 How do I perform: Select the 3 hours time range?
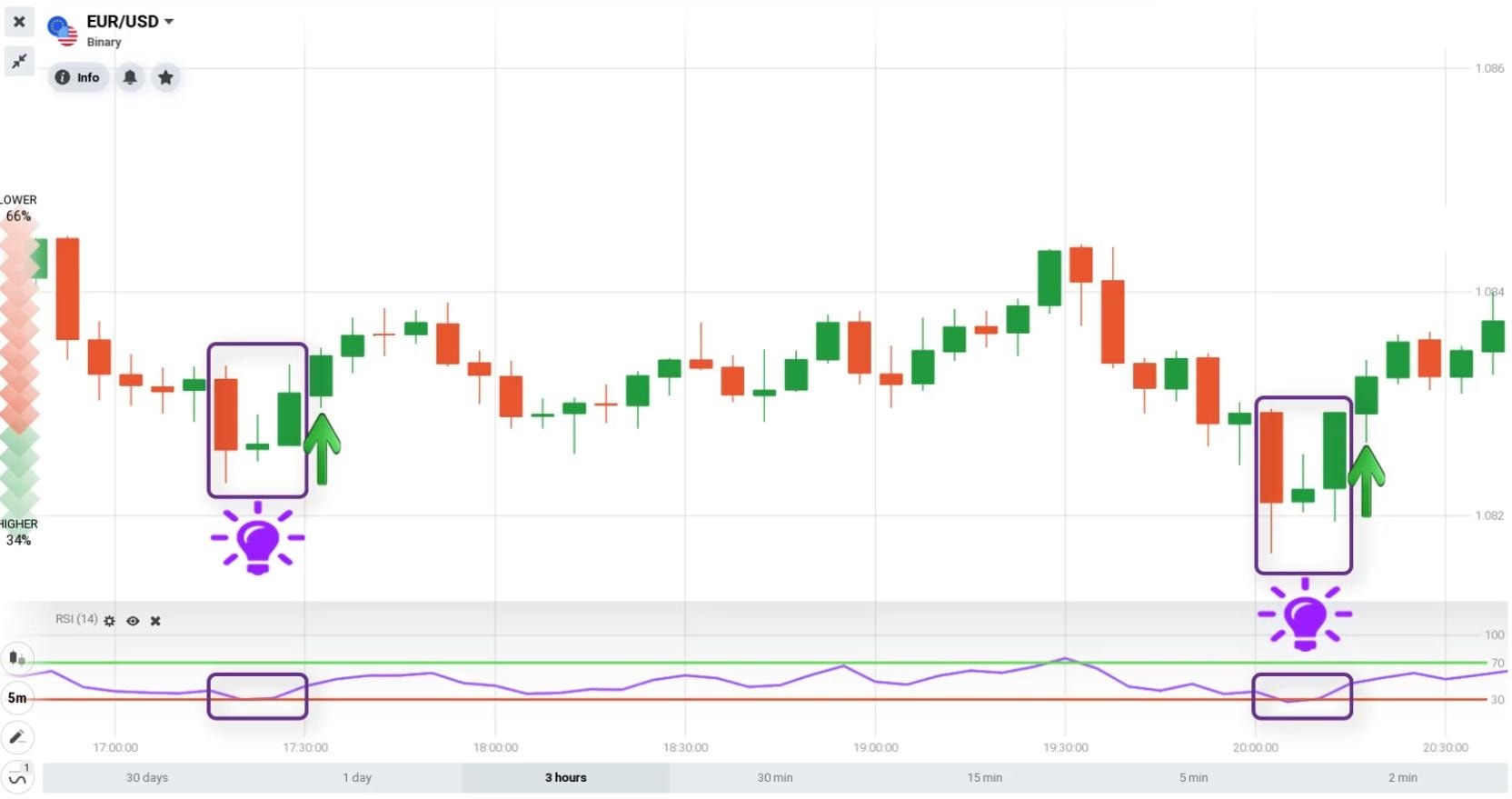[x=566, y=777]
